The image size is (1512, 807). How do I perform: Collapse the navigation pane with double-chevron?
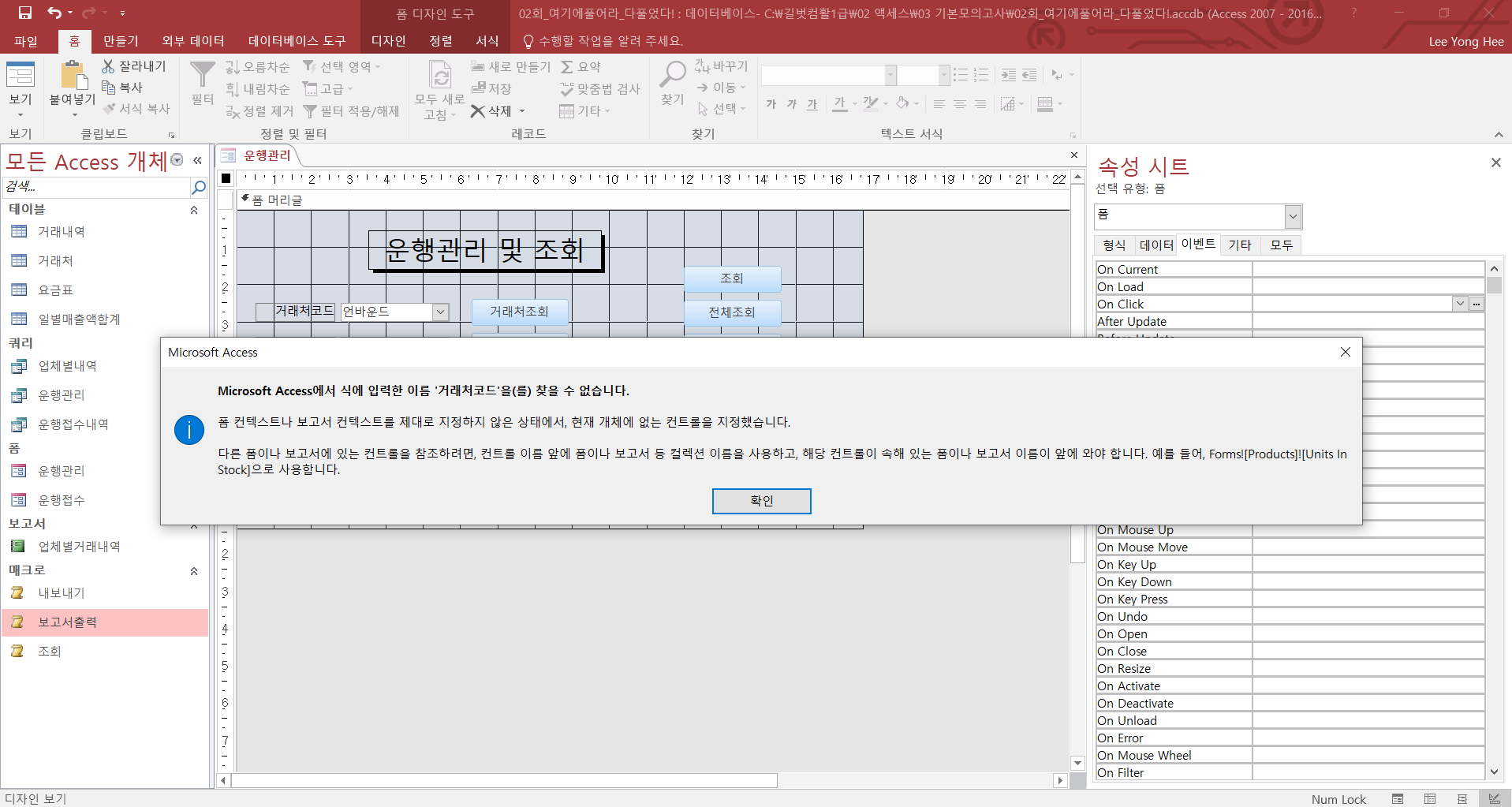tap(197, 160)
